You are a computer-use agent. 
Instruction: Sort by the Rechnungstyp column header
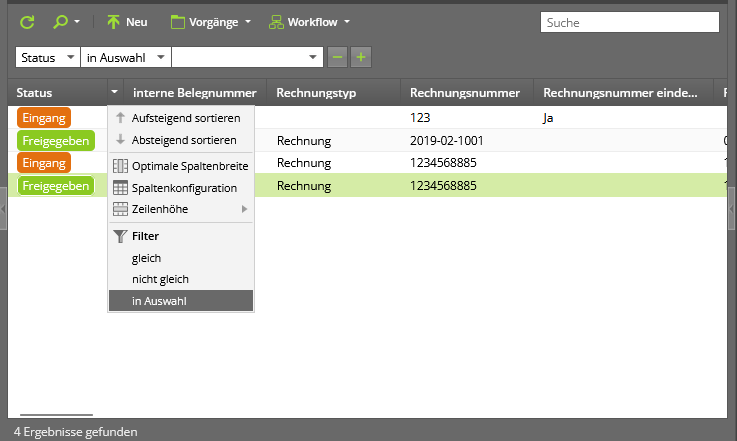coord(333,93)
